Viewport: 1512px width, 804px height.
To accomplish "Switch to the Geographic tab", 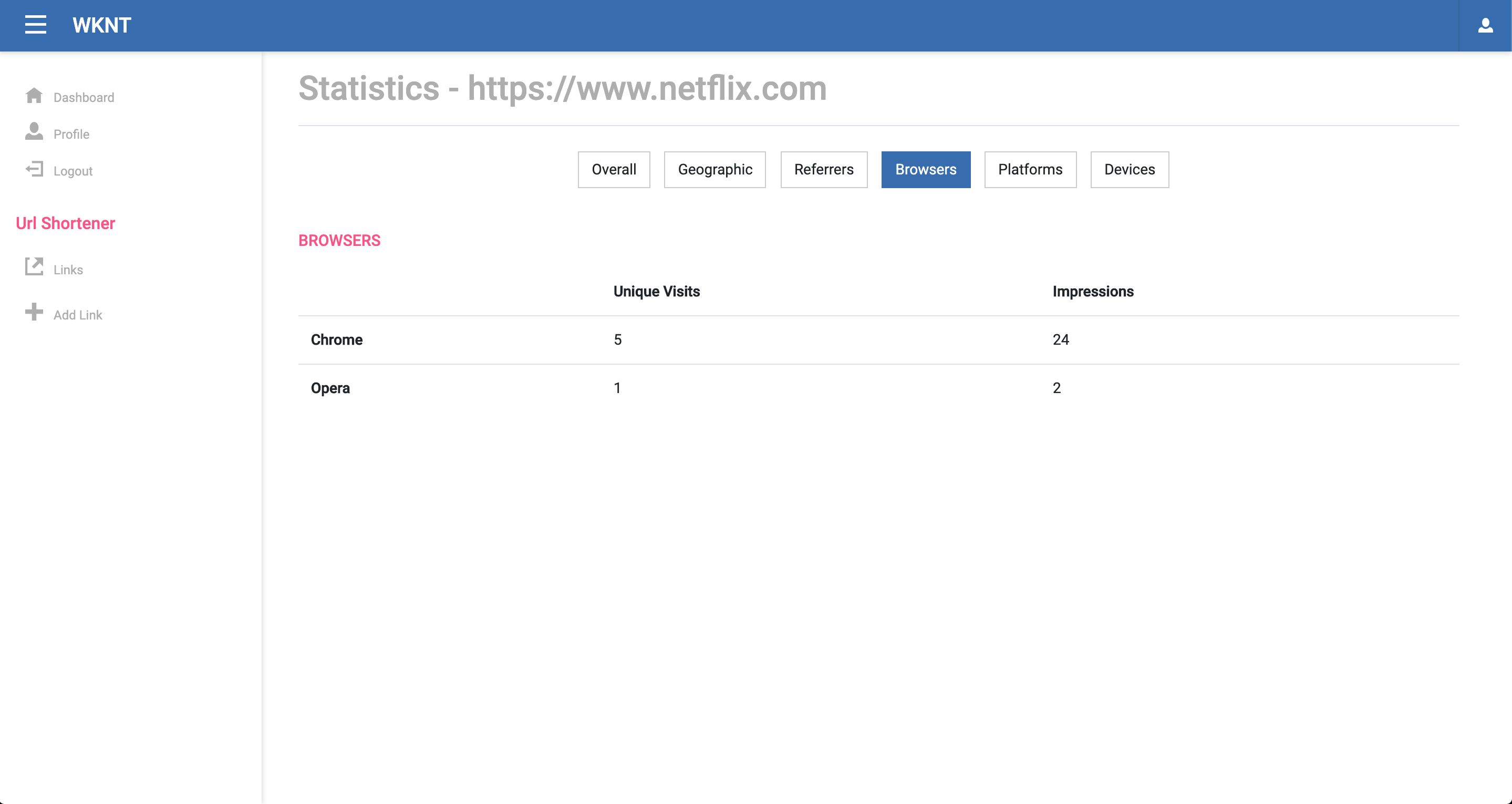I will [x=714, y=170].
